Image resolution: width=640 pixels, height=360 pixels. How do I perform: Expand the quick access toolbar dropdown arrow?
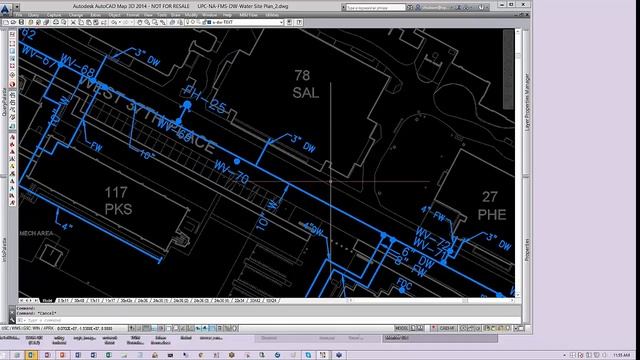coord(17,7)
